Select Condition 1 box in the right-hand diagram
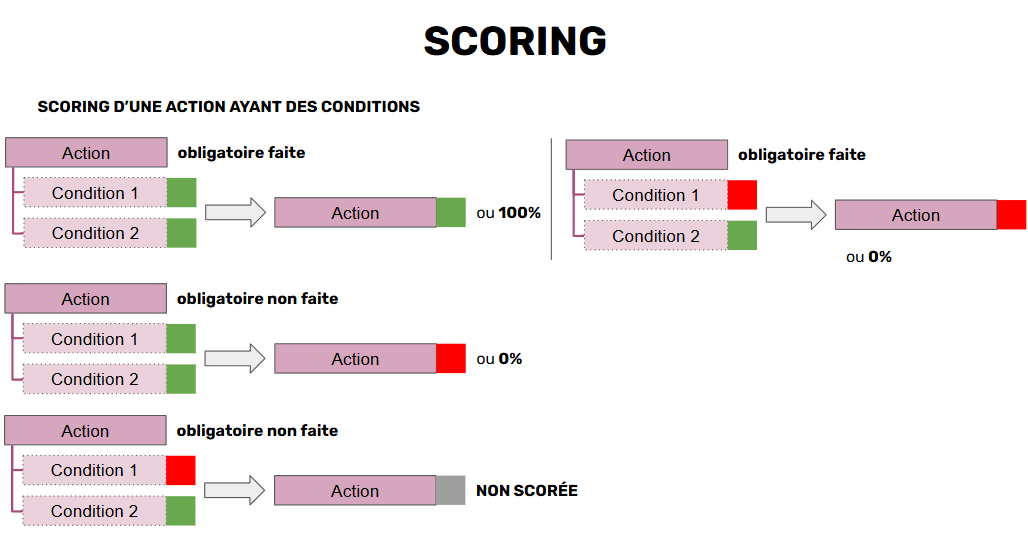 coord(655,195)
